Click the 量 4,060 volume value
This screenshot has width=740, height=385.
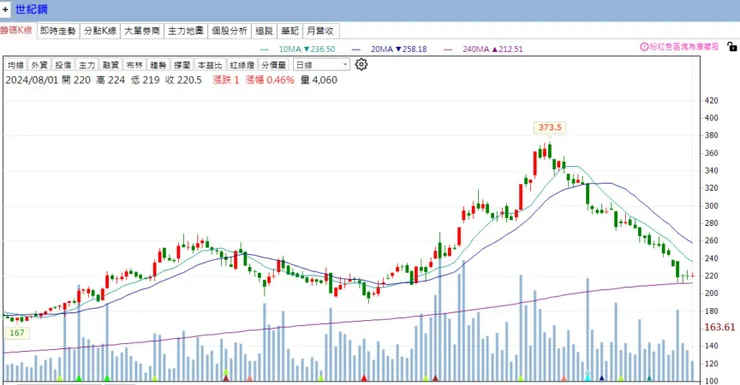point(319,80)
